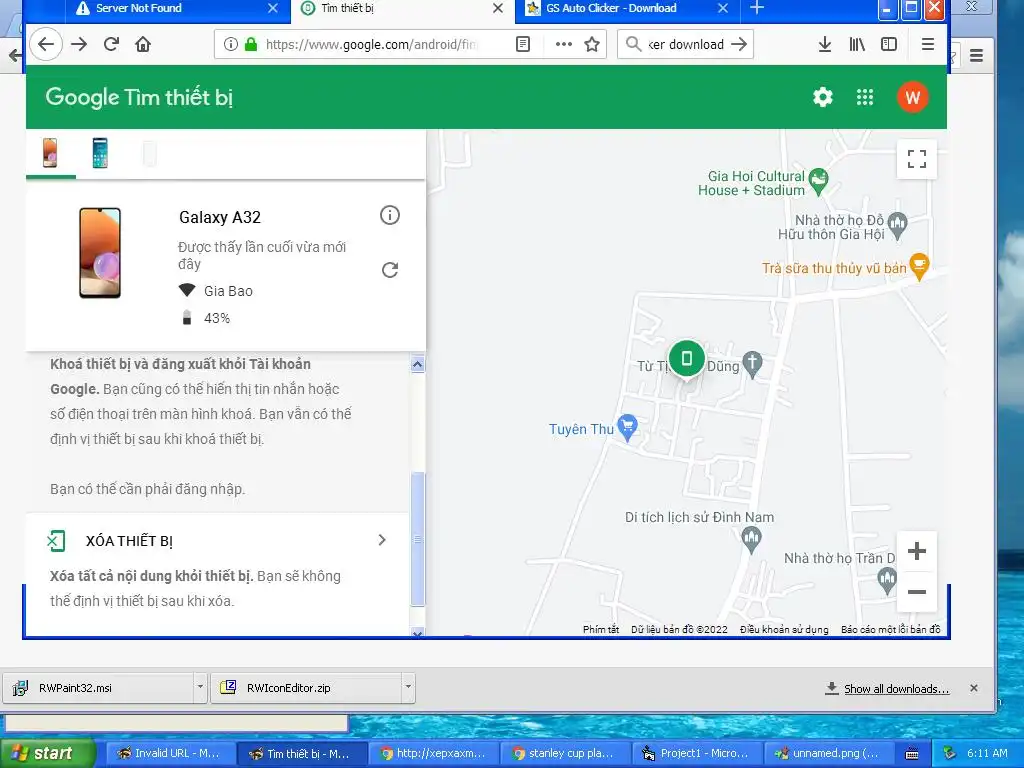
Task: Toggle the Firefox sidebar icon
Action: 889,44
